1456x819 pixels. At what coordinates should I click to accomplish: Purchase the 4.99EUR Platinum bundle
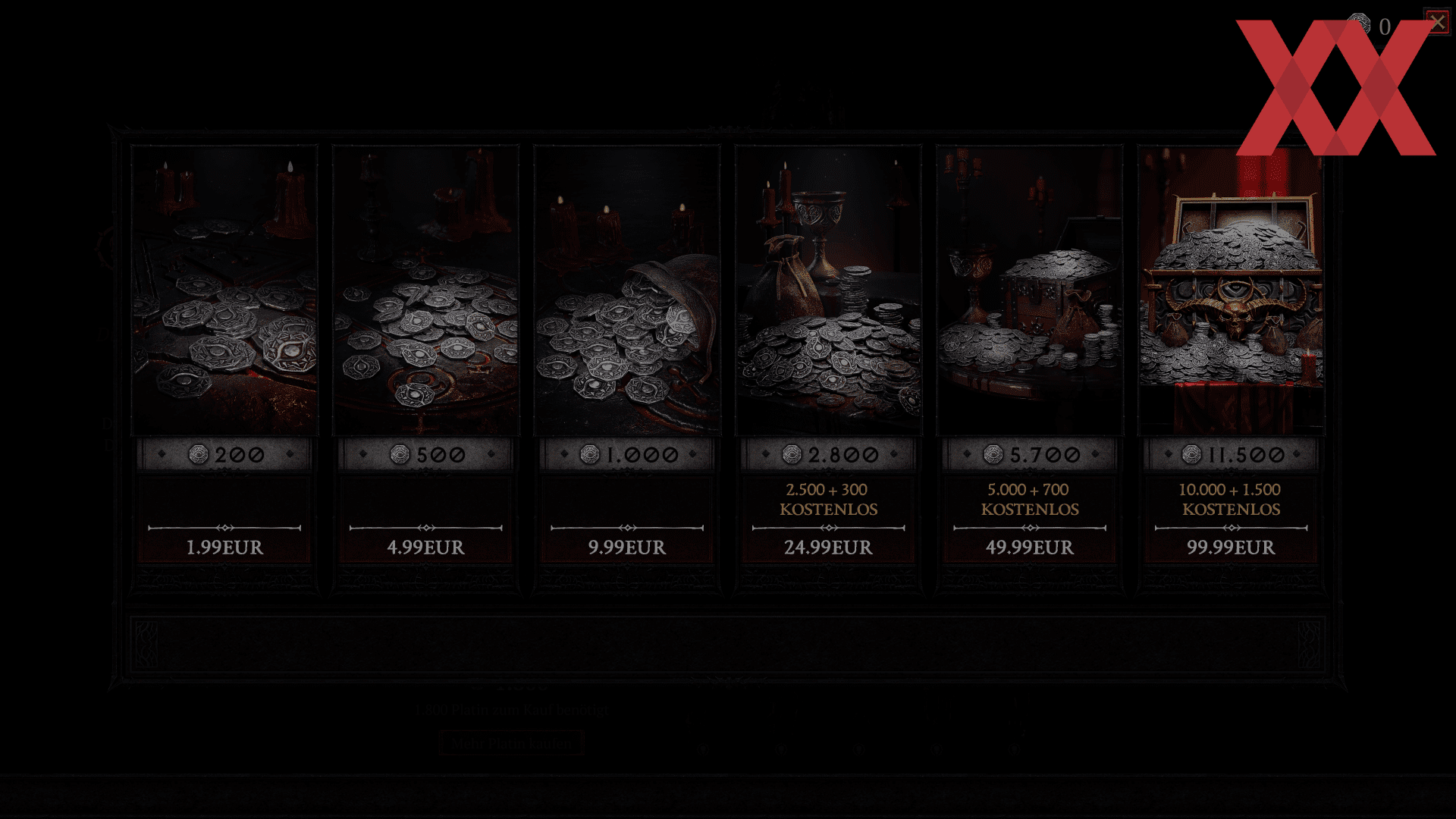pos(426,548)
